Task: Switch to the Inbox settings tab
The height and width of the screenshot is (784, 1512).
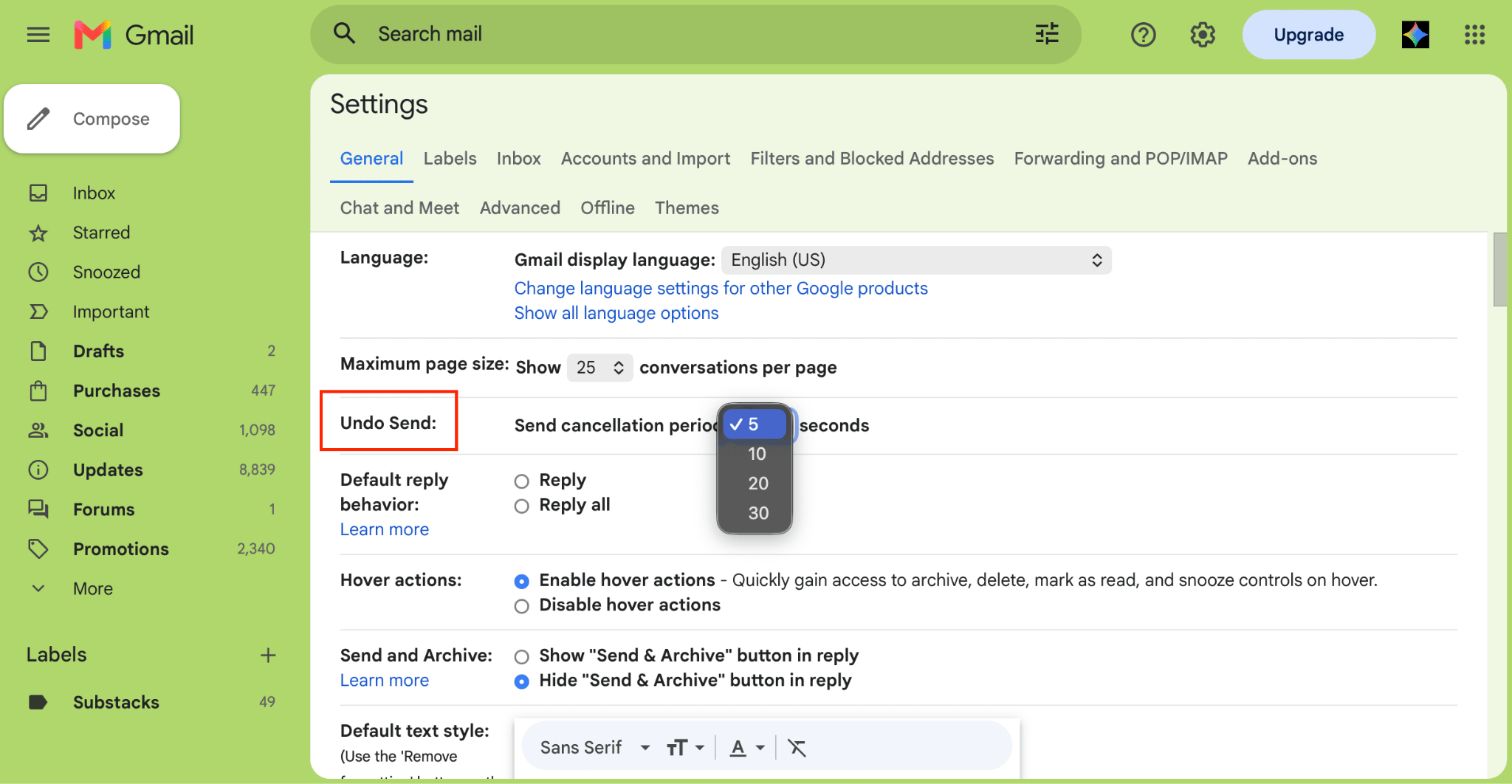Action: point(518,159)
